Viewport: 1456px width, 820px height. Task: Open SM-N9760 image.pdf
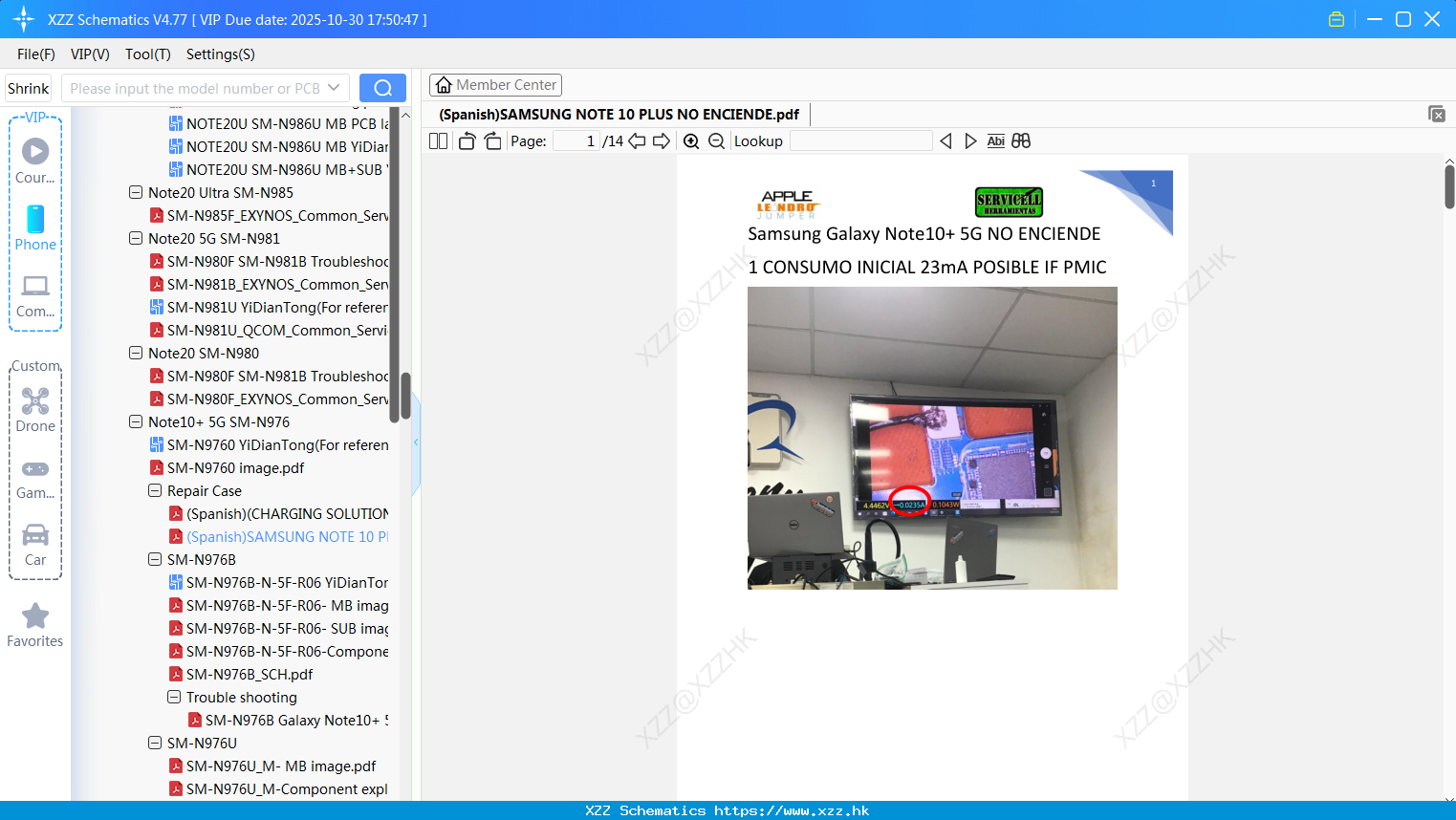pyautogui.click(x=235, y=467)
